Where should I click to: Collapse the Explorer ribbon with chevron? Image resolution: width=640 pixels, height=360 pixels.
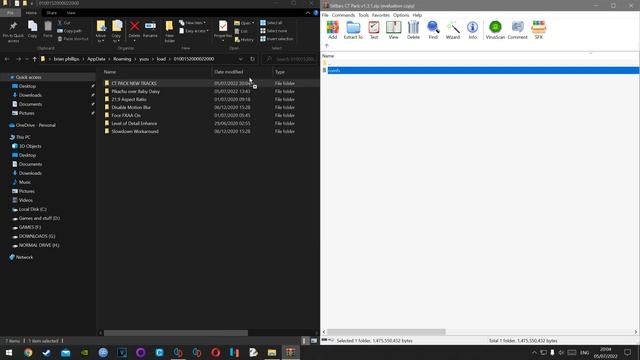click(308, 13)
